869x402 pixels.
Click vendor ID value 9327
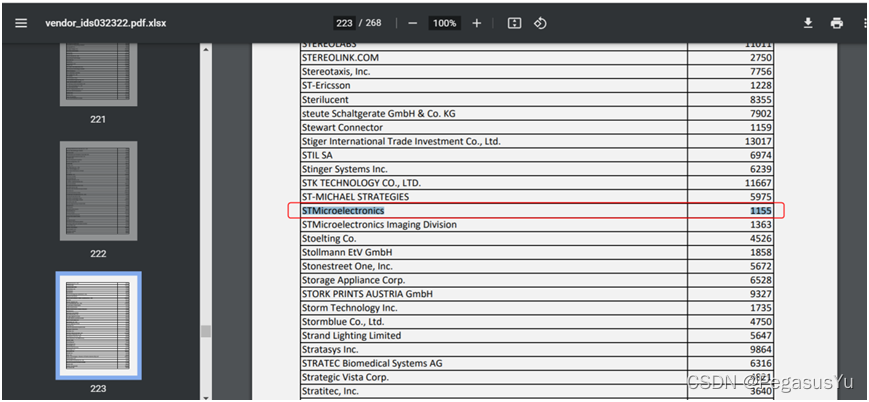[761, 294]
